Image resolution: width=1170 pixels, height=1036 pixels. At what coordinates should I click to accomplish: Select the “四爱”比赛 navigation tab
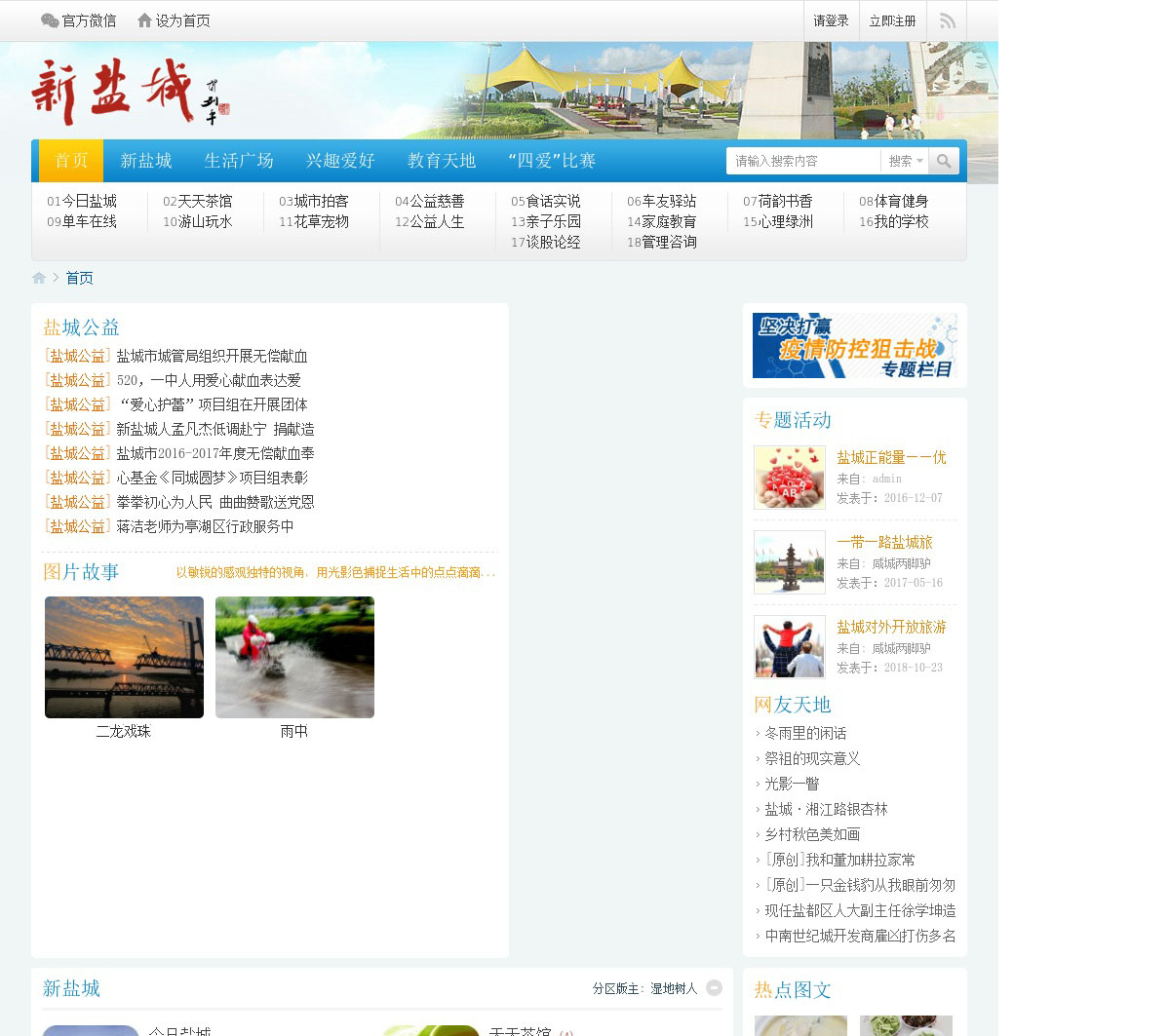(552, 161)
